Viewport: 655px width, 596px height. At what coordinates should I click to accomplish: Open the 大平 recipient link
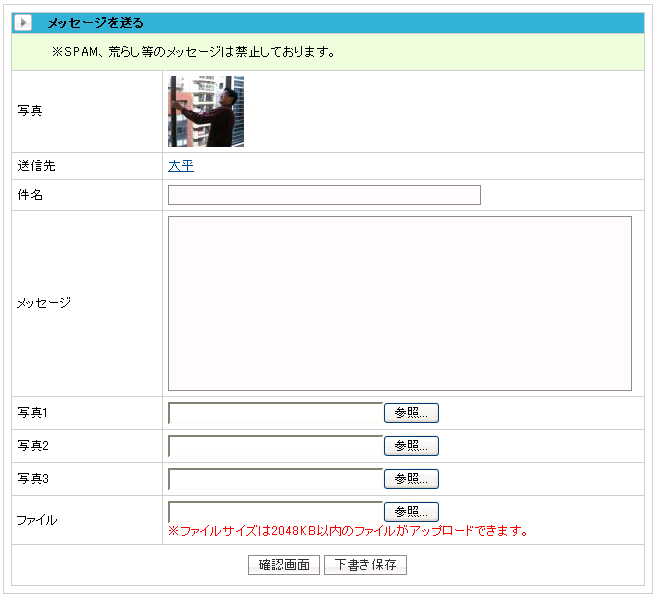(181, 166)
